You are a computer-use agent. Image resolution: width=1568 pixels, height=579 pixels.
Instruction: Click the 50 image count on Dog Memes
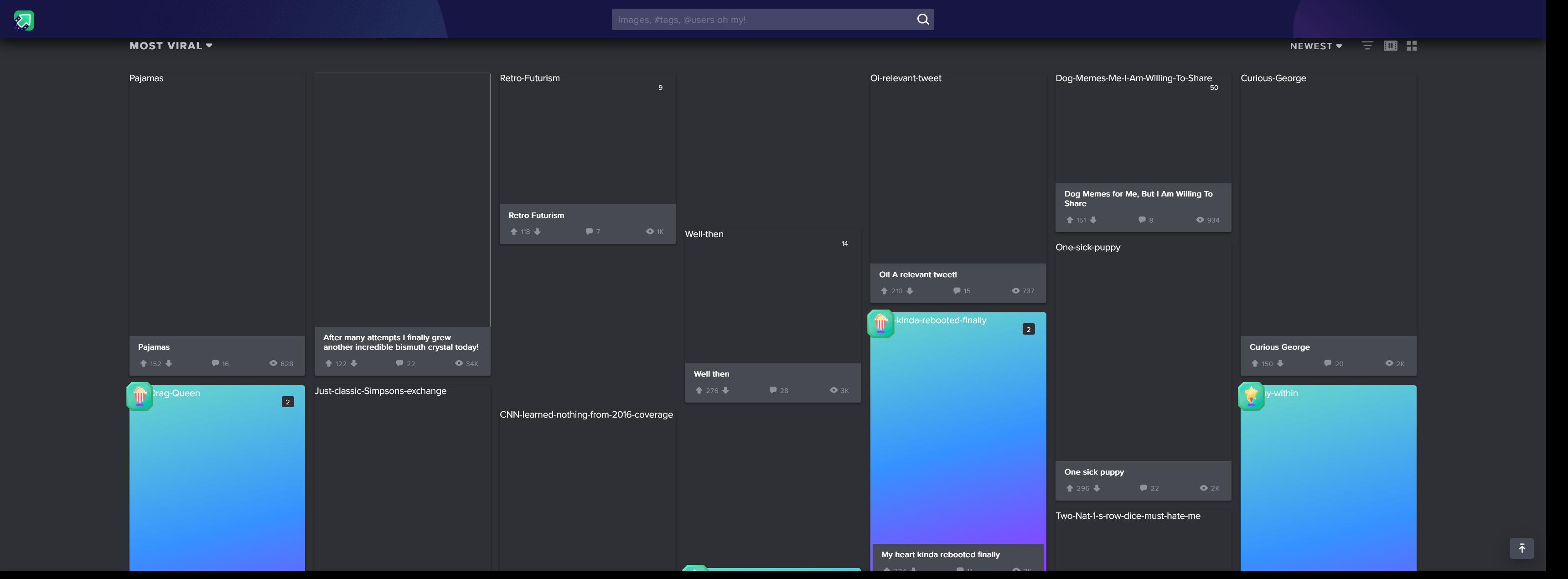(x=1214, y=88)
